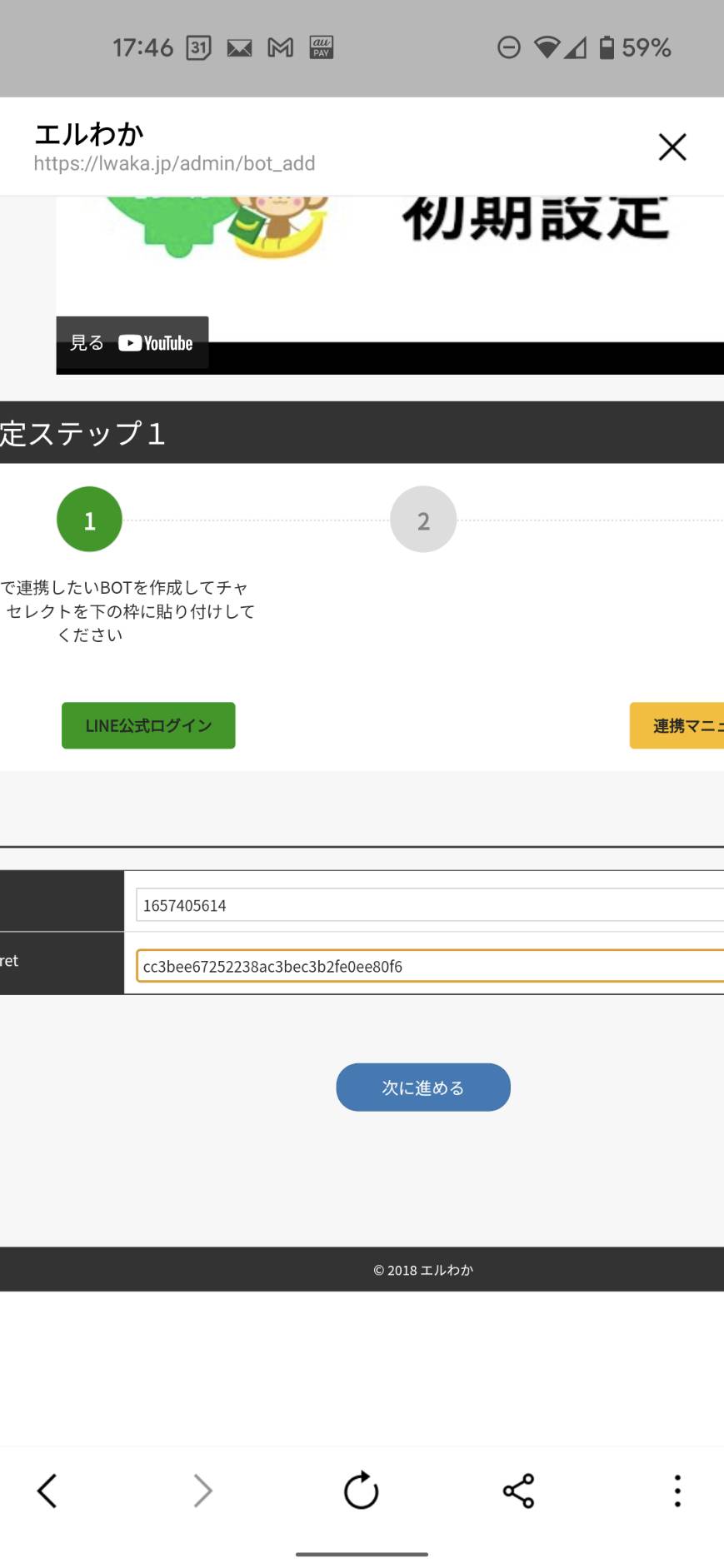Screen dimensions: 724x1568
Task: Tap the mobile signal strength icon
Action: (575, 48)
